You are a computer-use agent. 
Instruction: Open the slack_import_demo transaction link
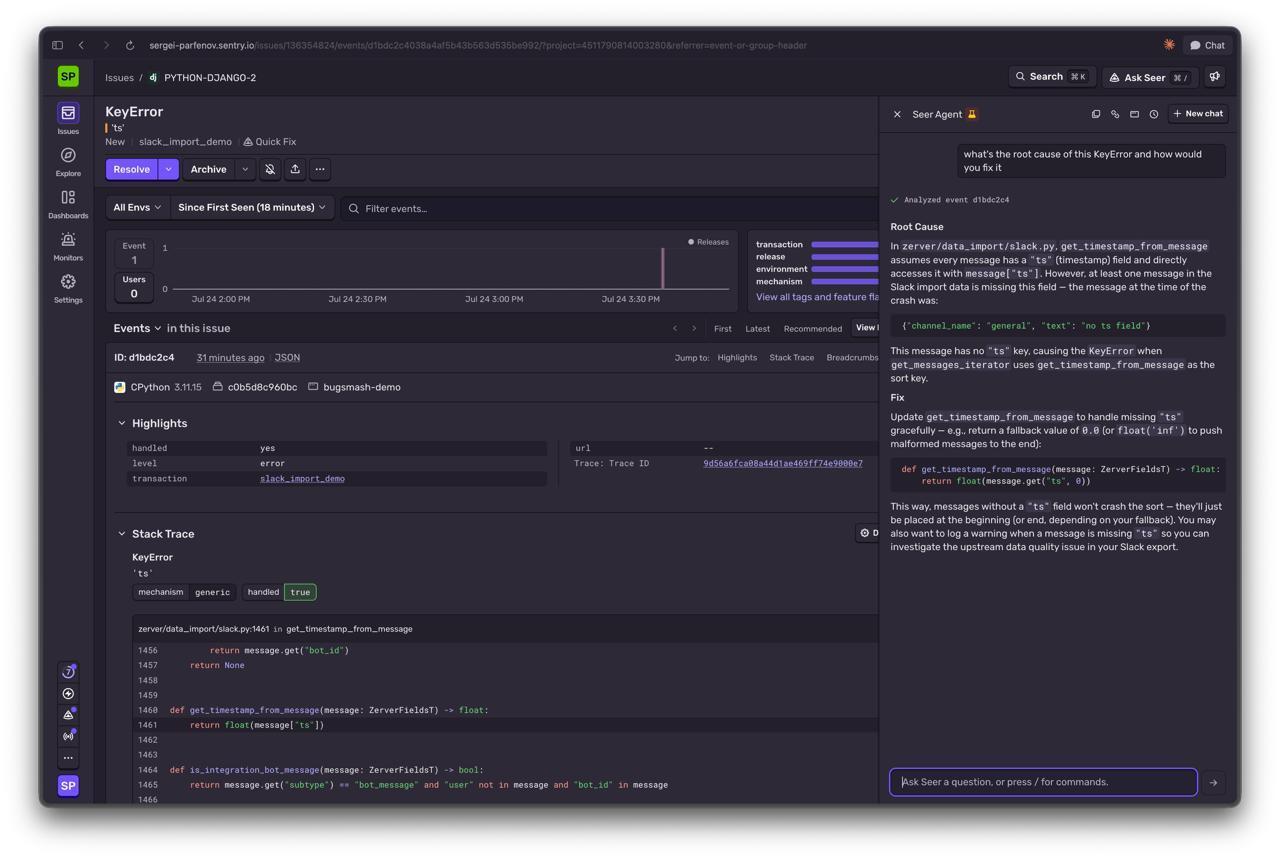coord(302,479)
